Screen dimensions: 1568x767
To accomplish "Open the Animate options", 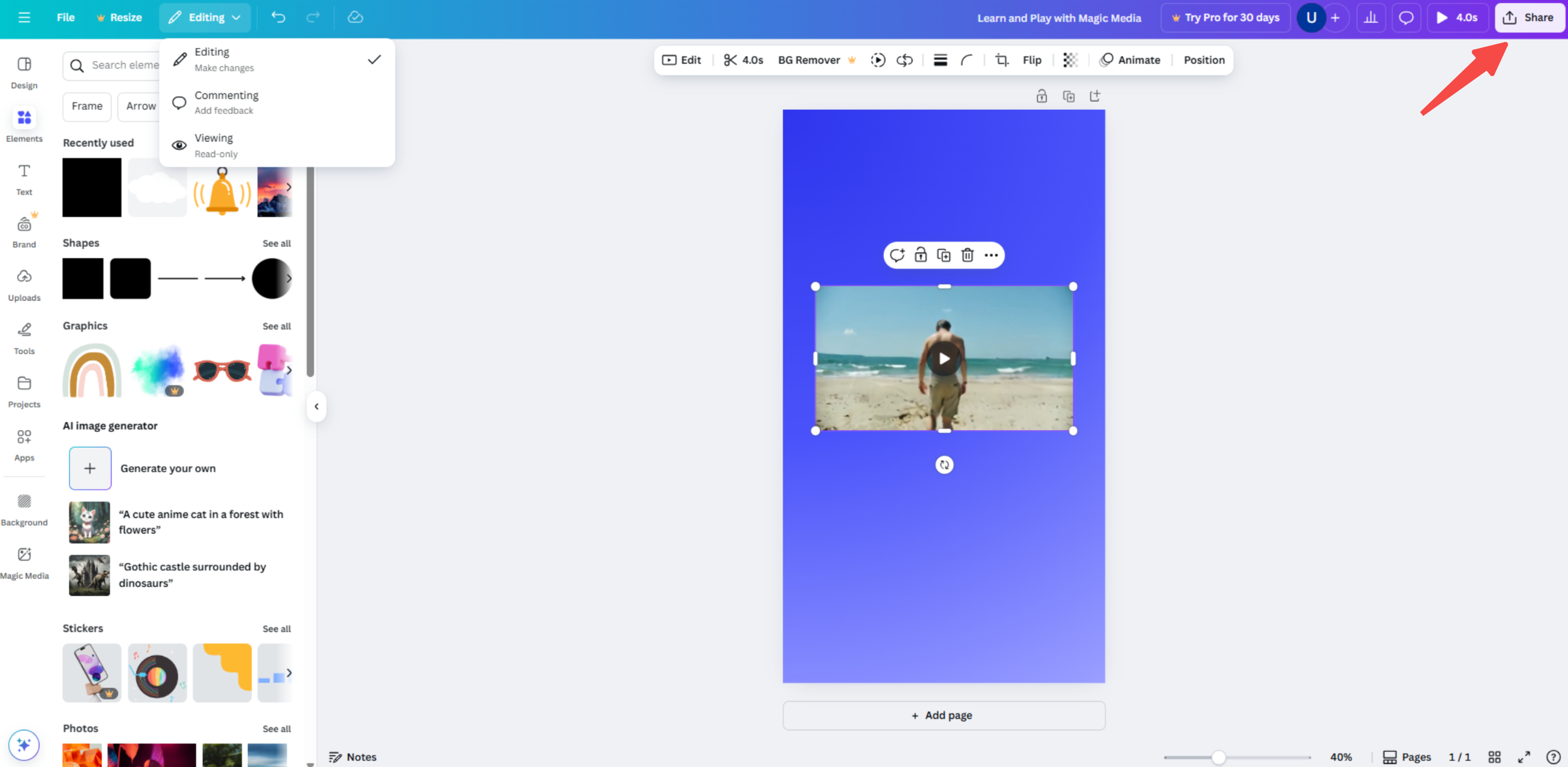I will [x=1130, y=59].
